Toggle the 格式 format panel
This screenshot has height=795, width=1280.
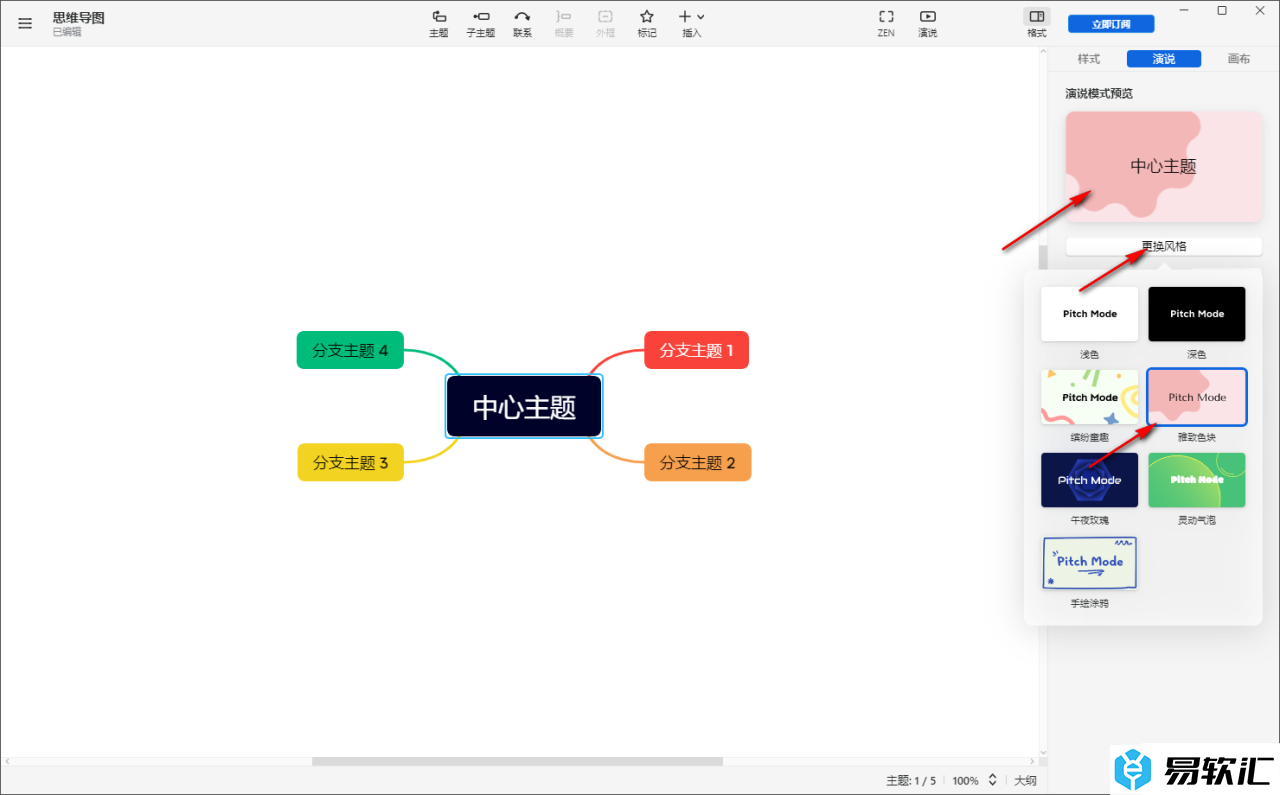(1037, 23)
